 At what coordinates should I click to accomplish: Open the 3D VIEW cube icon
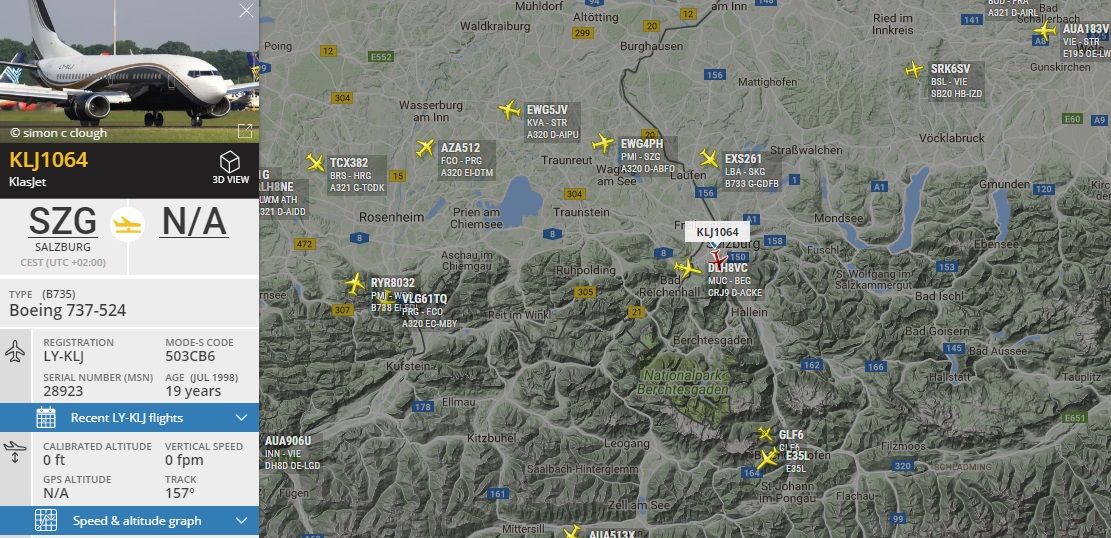pos(230,162)
